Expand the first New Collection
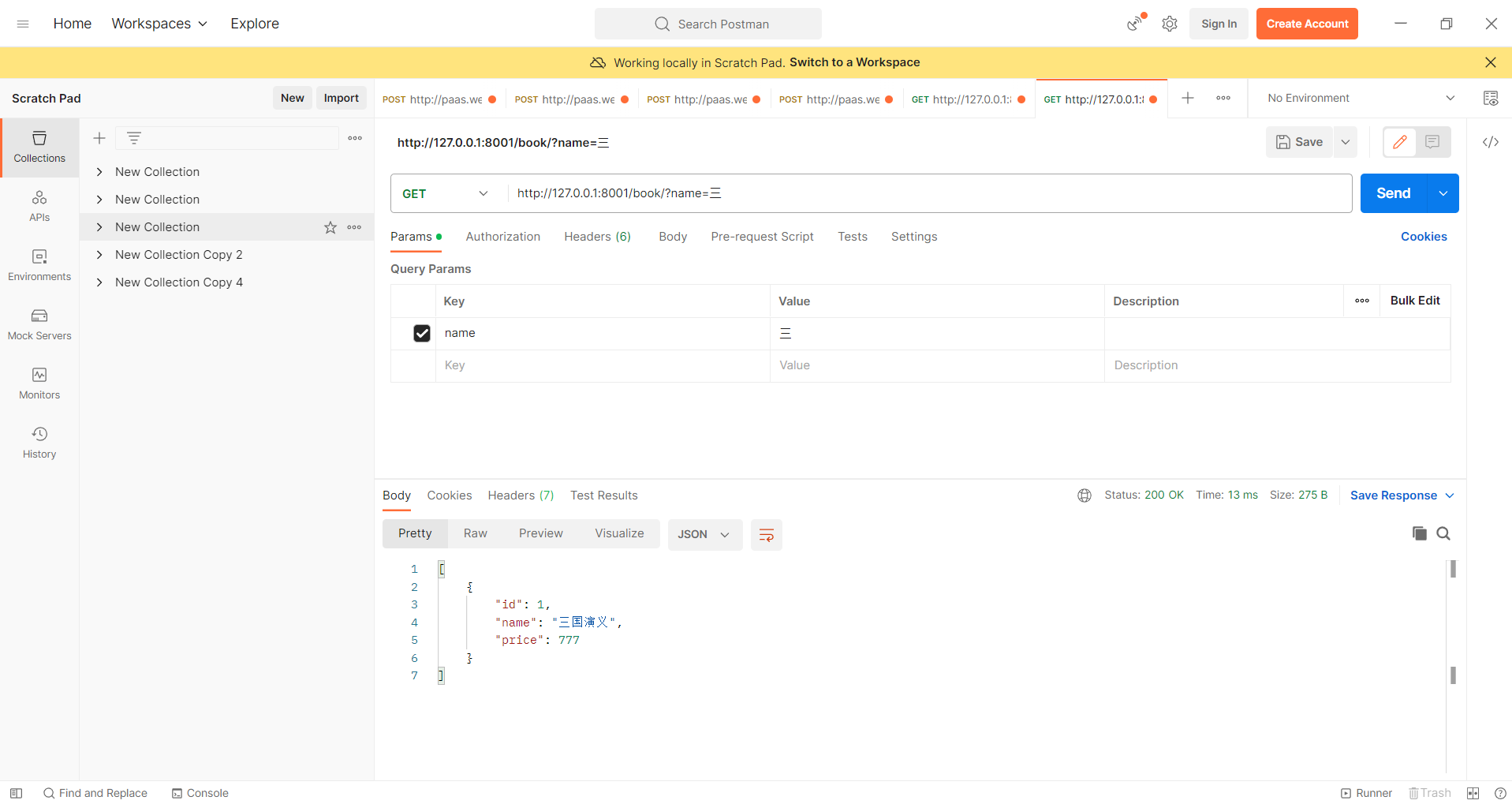The height and width of the screenshot is (804, 1512). click(99, 172)
